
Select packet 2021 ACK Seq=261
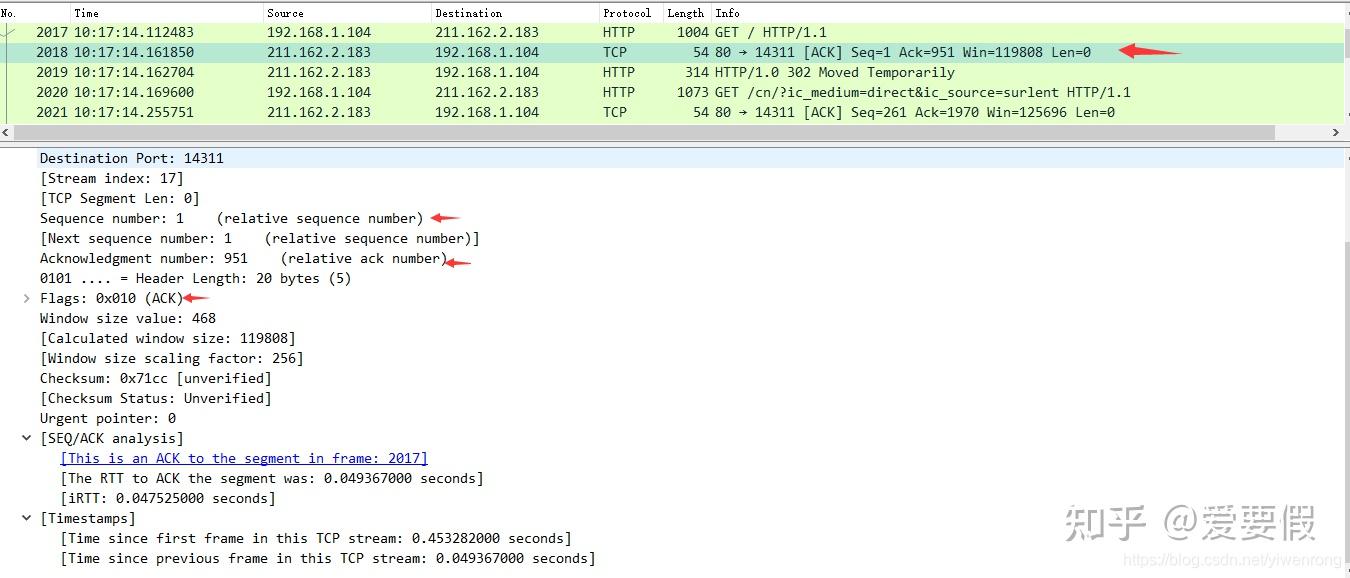[674, 112]
